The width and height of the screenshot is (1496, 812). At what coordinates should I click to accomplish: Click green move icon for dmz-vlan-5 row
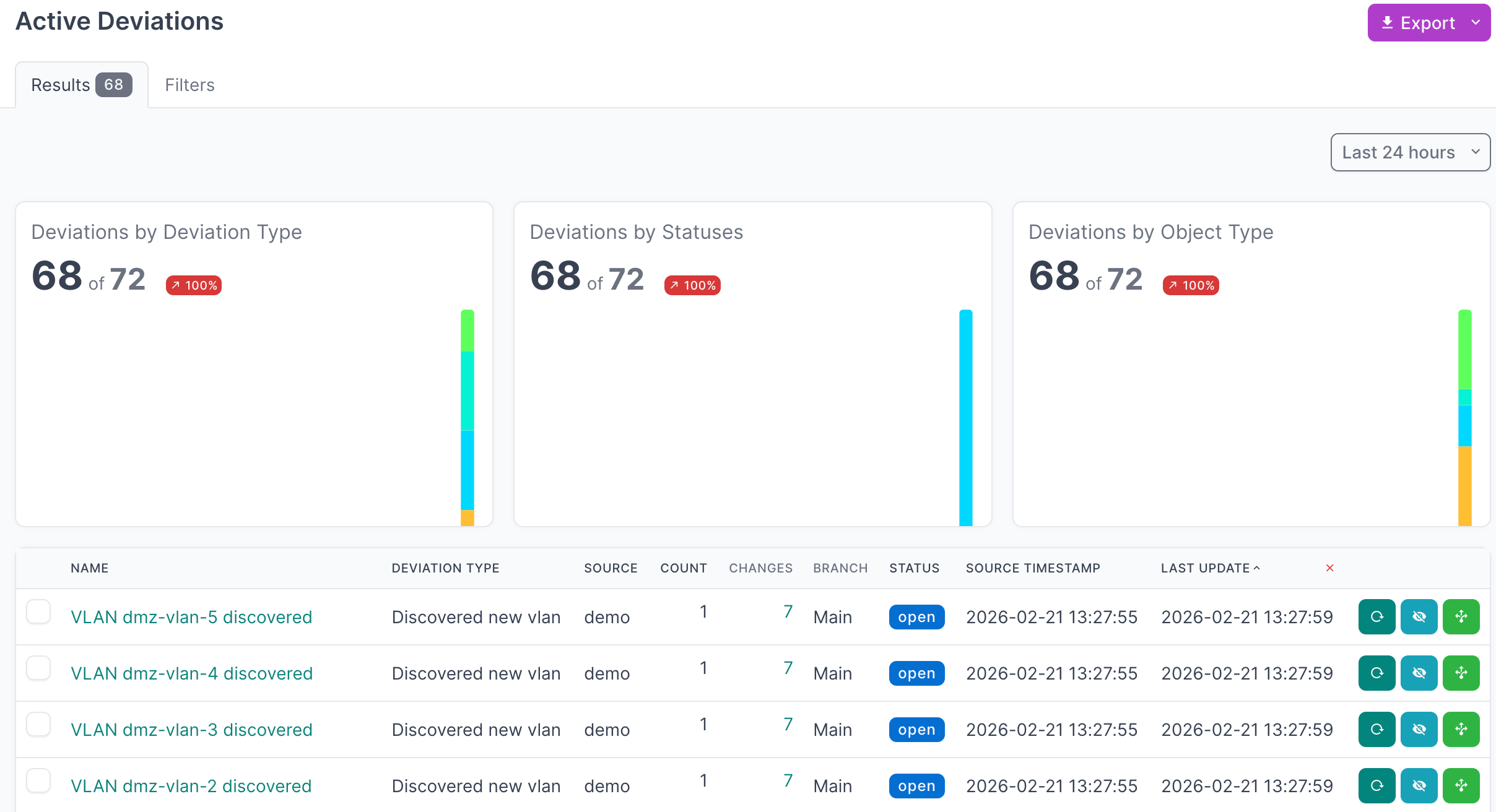tap(1461, 616)
